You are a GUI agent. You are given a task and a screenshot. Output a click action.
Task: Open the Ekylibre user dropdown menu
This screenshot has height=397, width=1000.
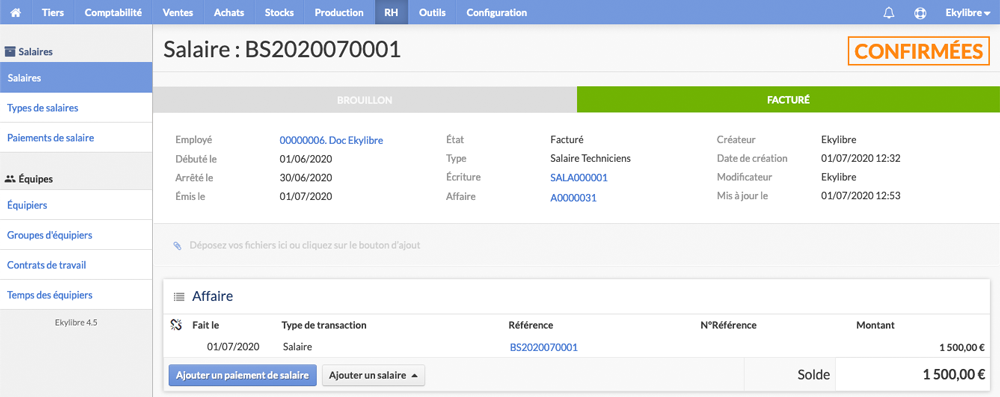(967, 12)
